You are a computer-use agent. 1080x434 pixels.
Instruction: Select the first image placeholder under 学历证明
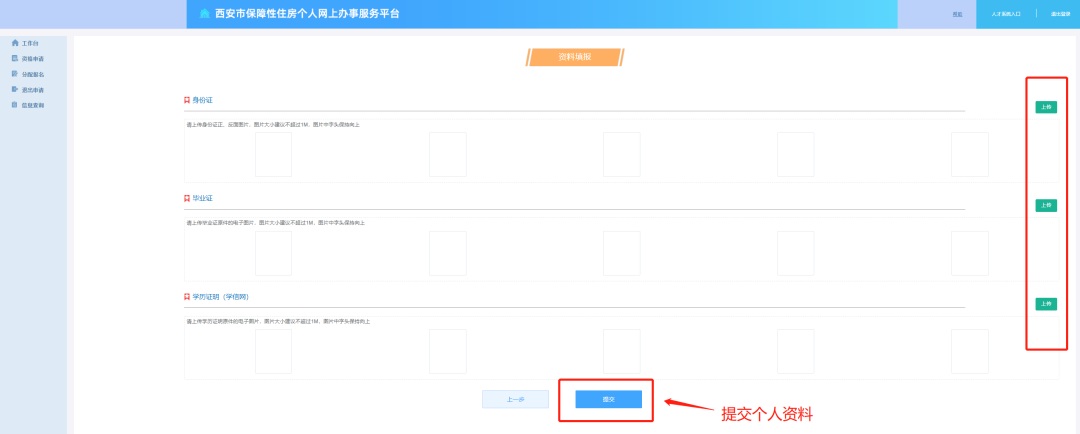click(x=273, y=351)
